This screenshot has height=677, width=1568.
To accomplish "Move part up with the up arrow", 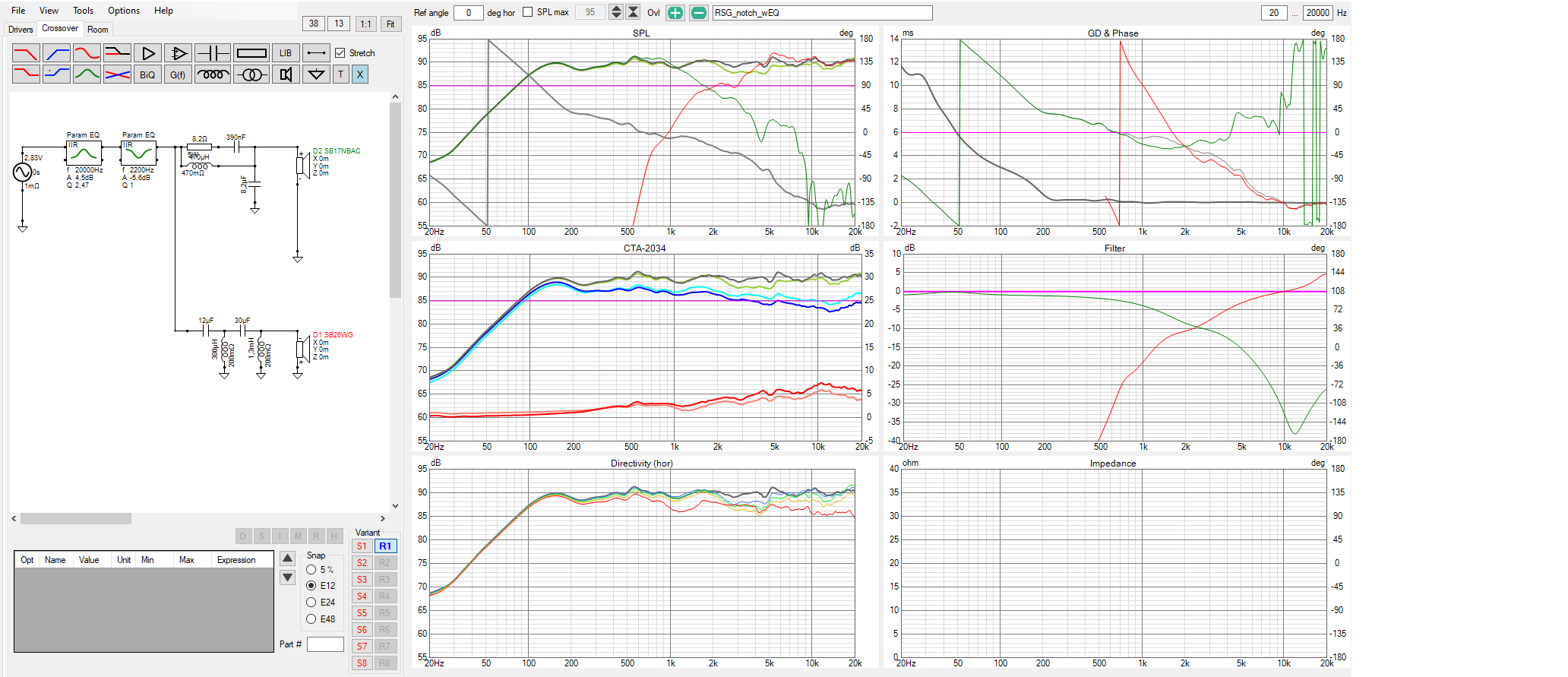I will tap(288, 558).
